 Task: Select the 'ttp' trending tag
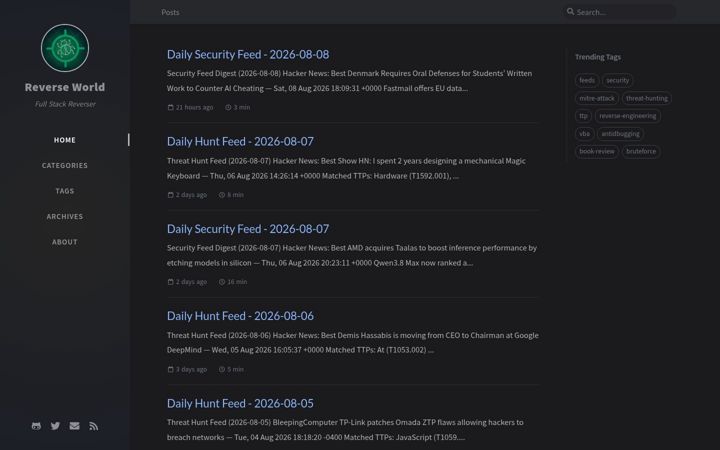583,116
